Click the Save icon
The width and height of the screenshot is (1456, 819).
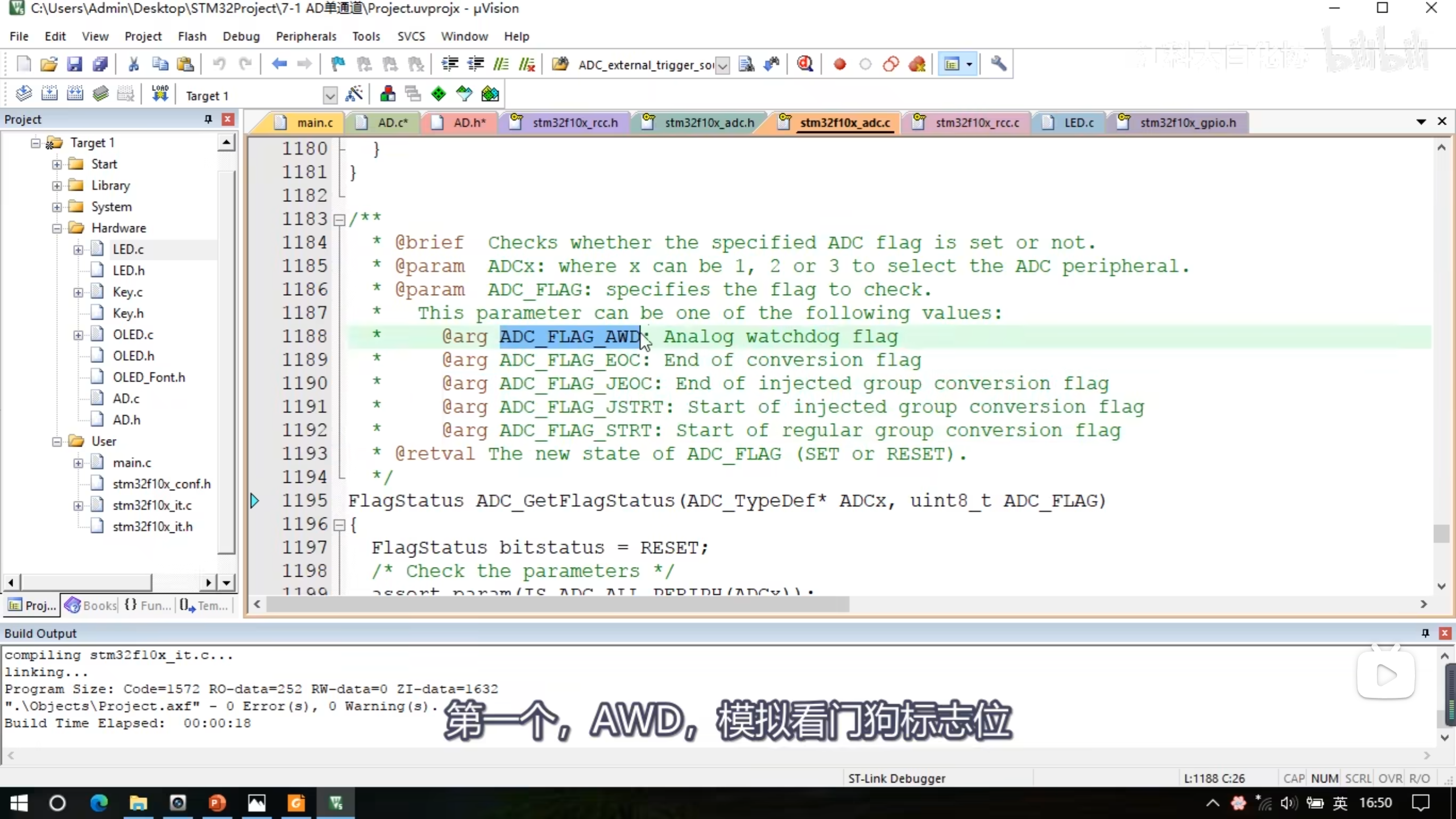[x=75, y=64]
